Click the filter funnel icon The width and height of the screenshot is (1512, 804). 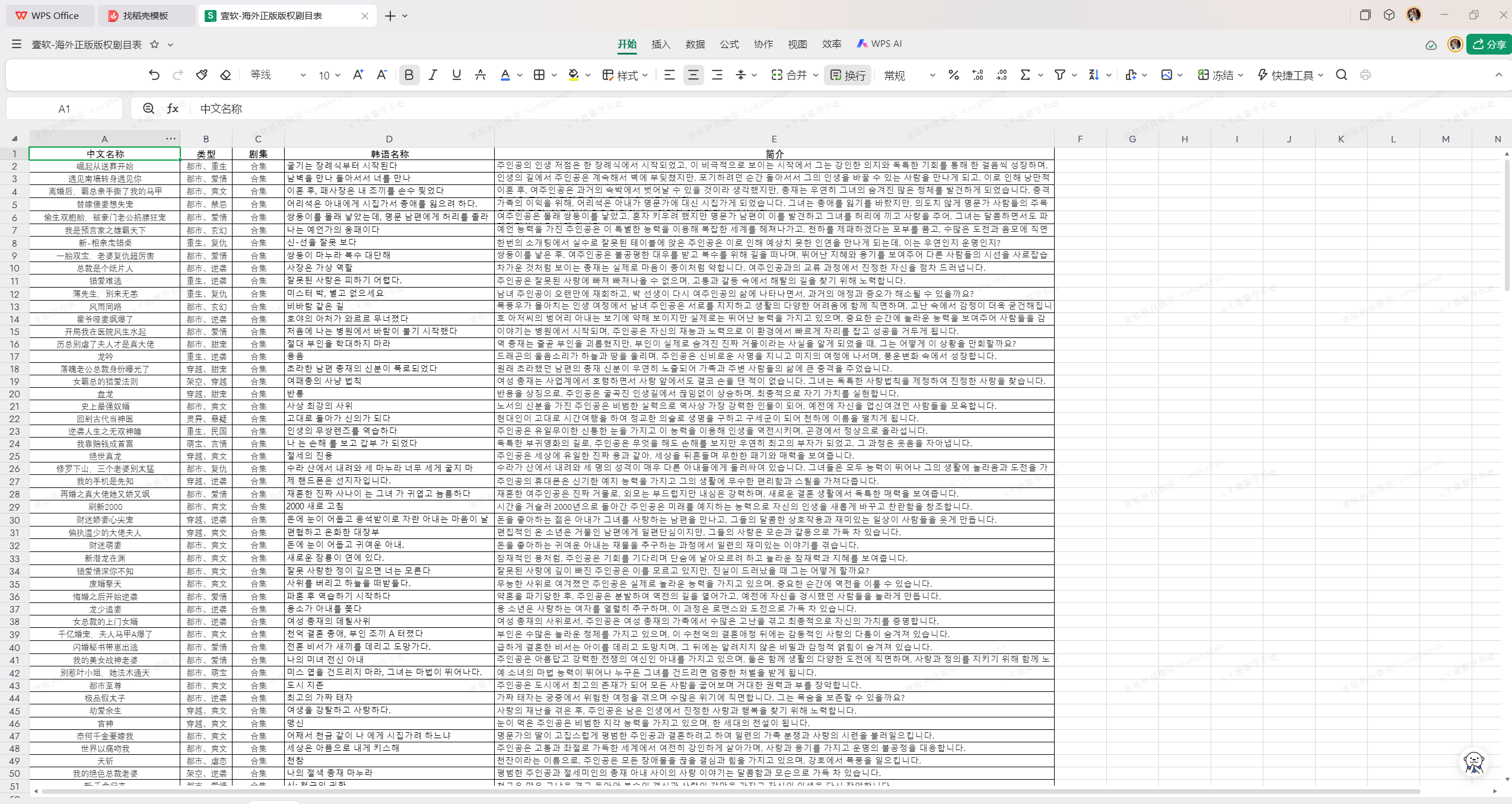(x=1059, y=75)
